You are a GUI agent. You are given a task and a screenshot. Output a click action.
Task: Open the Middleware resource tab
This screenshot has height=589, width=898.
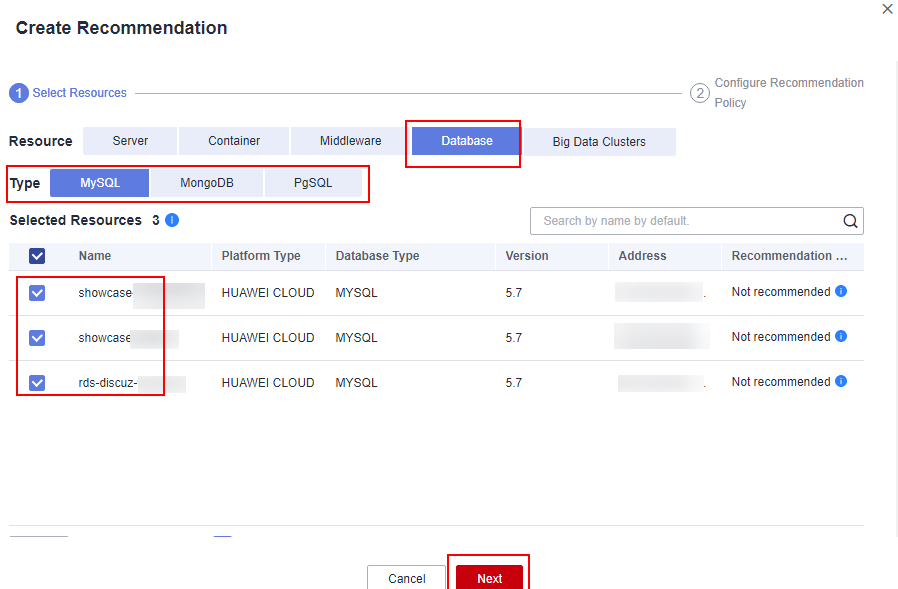coord(350,141)
